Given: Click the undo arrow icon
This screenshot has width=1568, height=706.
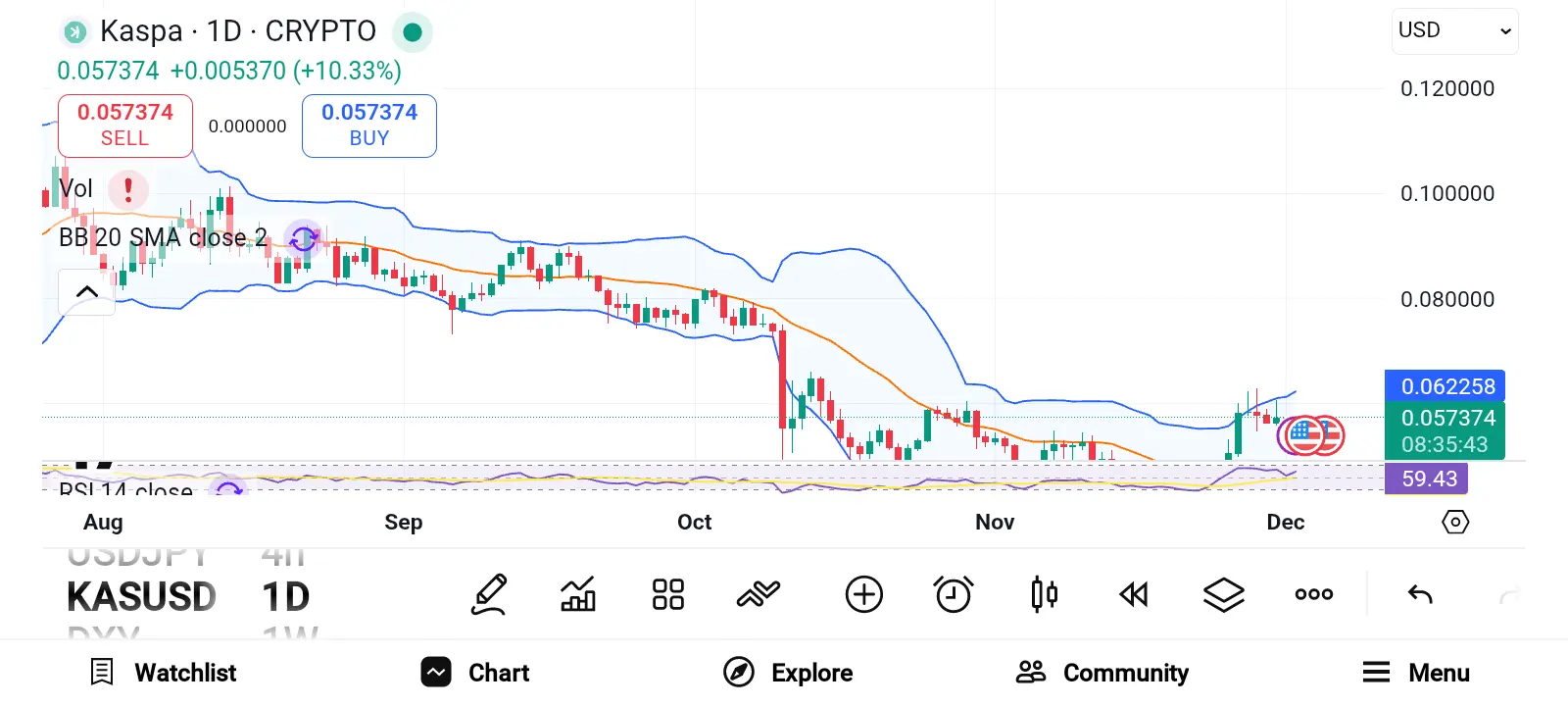Looking at the screenshot, I should click(x=1419, y=593).
